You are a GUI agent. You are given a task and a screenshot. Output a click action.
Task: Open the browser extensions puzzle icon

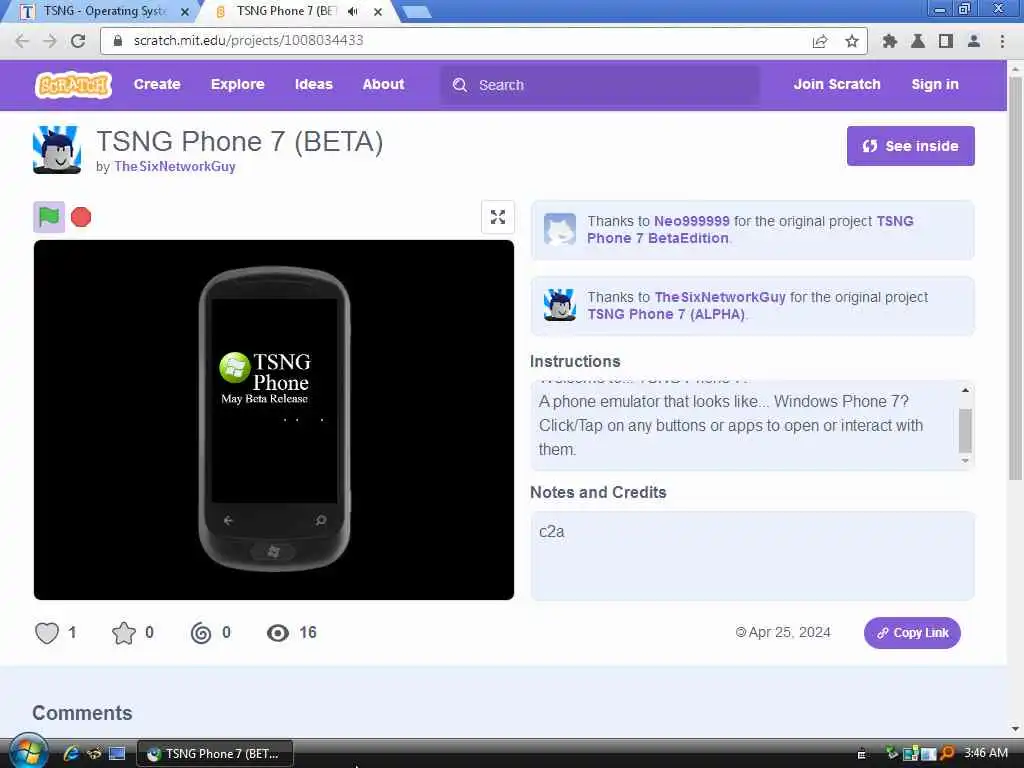[889, 41]
